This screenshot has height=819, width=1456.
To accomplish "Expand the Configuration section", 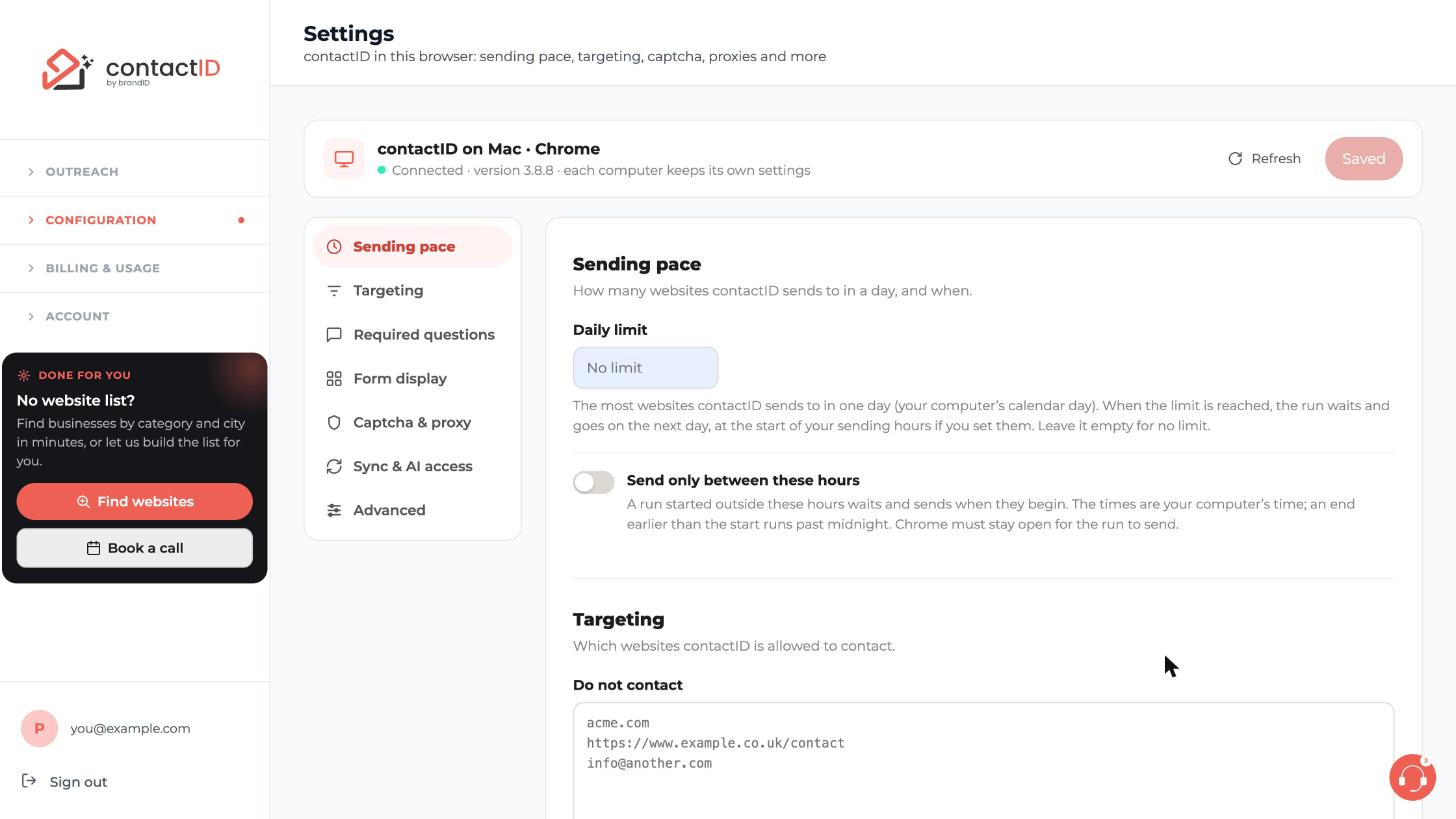I will 134,220.
